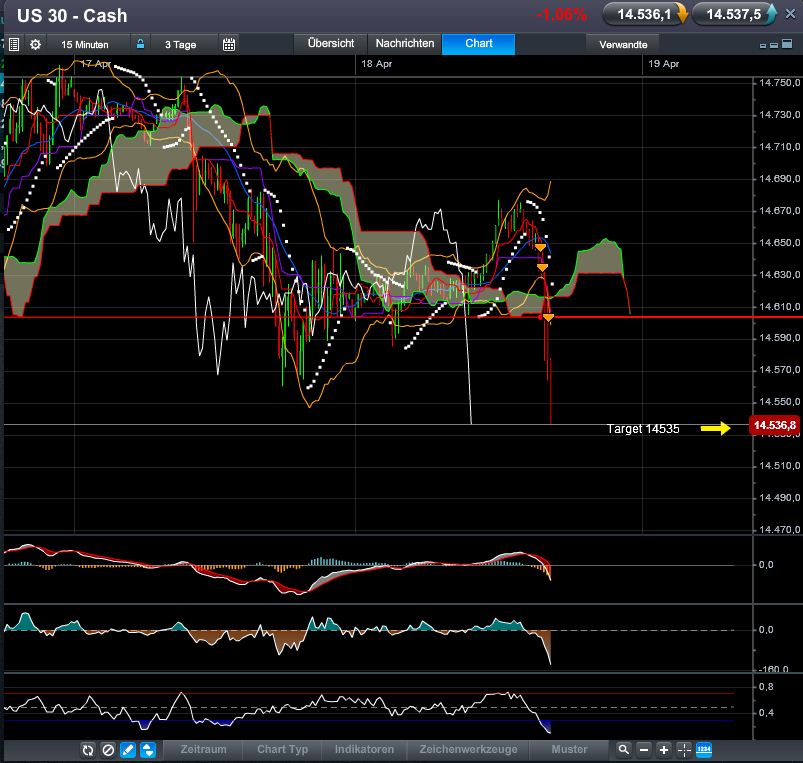Toggle the lock icon next to 3 Tage
Viewport: 803px width, 763px height.
[140, 45]
